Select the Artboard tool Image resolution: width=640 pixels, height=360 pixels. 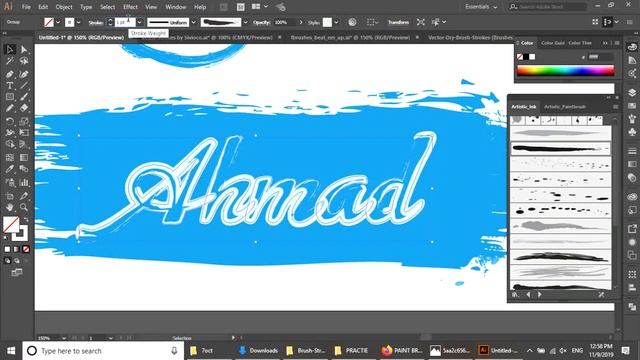[x=10, y=196]
